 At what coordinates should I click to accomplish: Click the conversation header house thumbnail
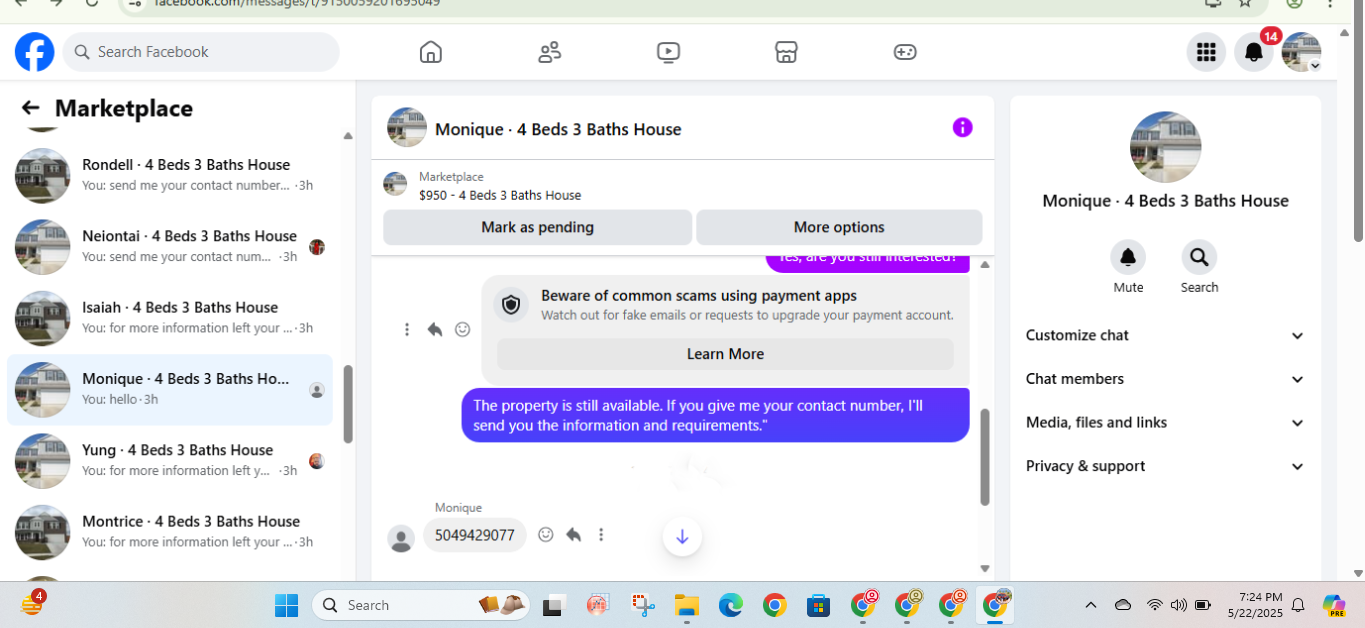coord(407,128)
